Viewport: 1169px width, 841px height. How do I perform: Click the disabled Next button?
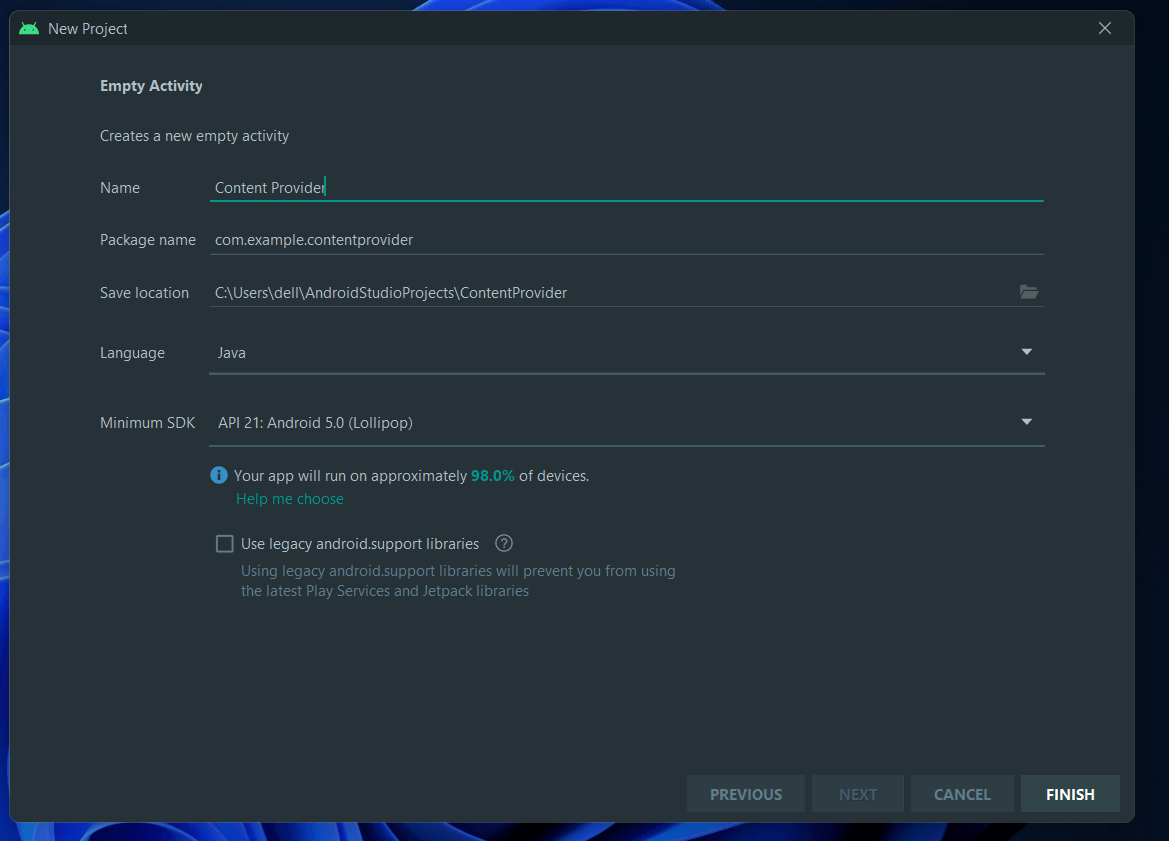coord(857,793)
